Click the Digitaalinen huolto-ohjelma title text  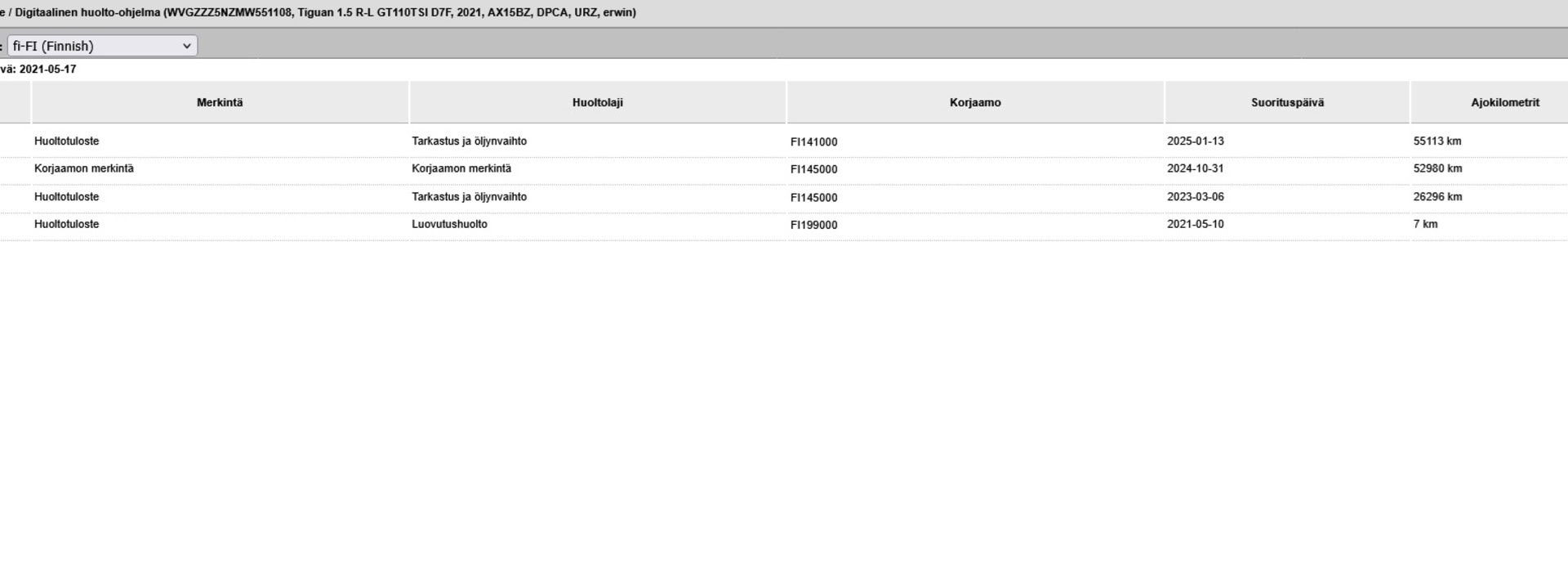(88, 12)
